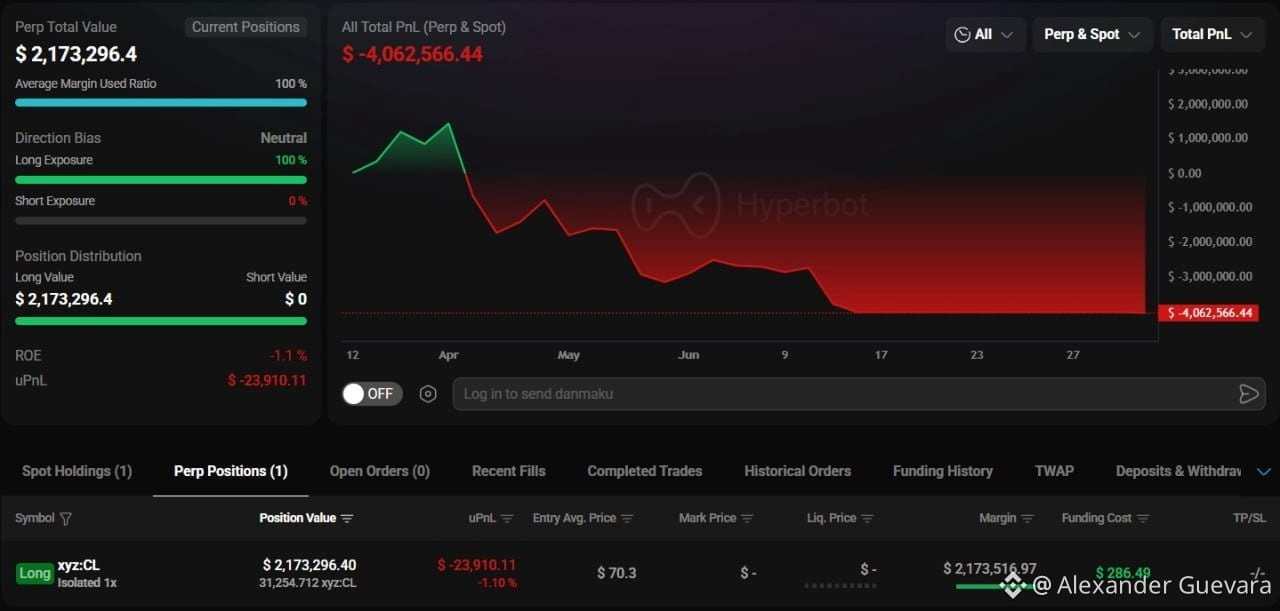Click ROE value -1.1 %
The height and width of the screenshot is (611, 1280).
coord(288,356)
